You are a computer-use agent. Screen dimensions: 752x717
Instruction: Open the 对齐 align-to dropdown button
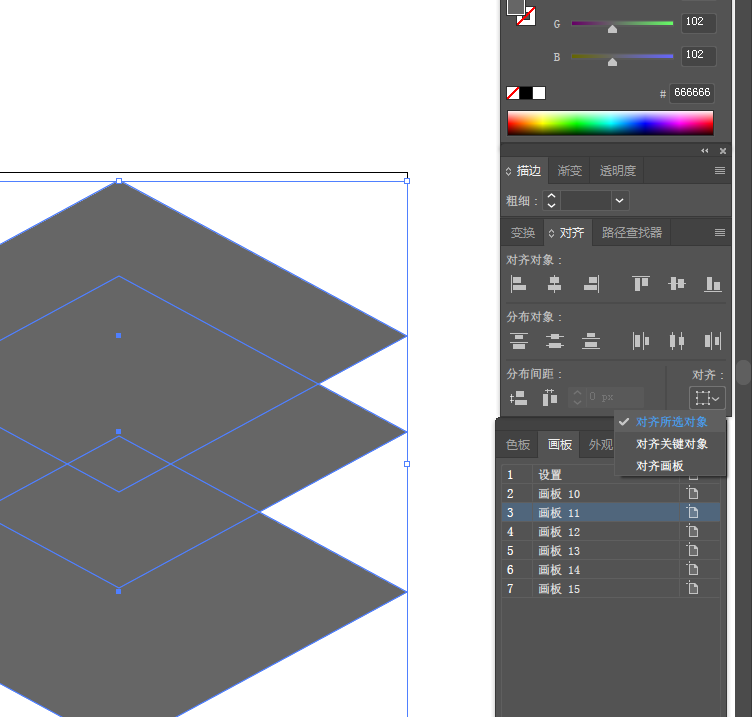tap(708, 398)
